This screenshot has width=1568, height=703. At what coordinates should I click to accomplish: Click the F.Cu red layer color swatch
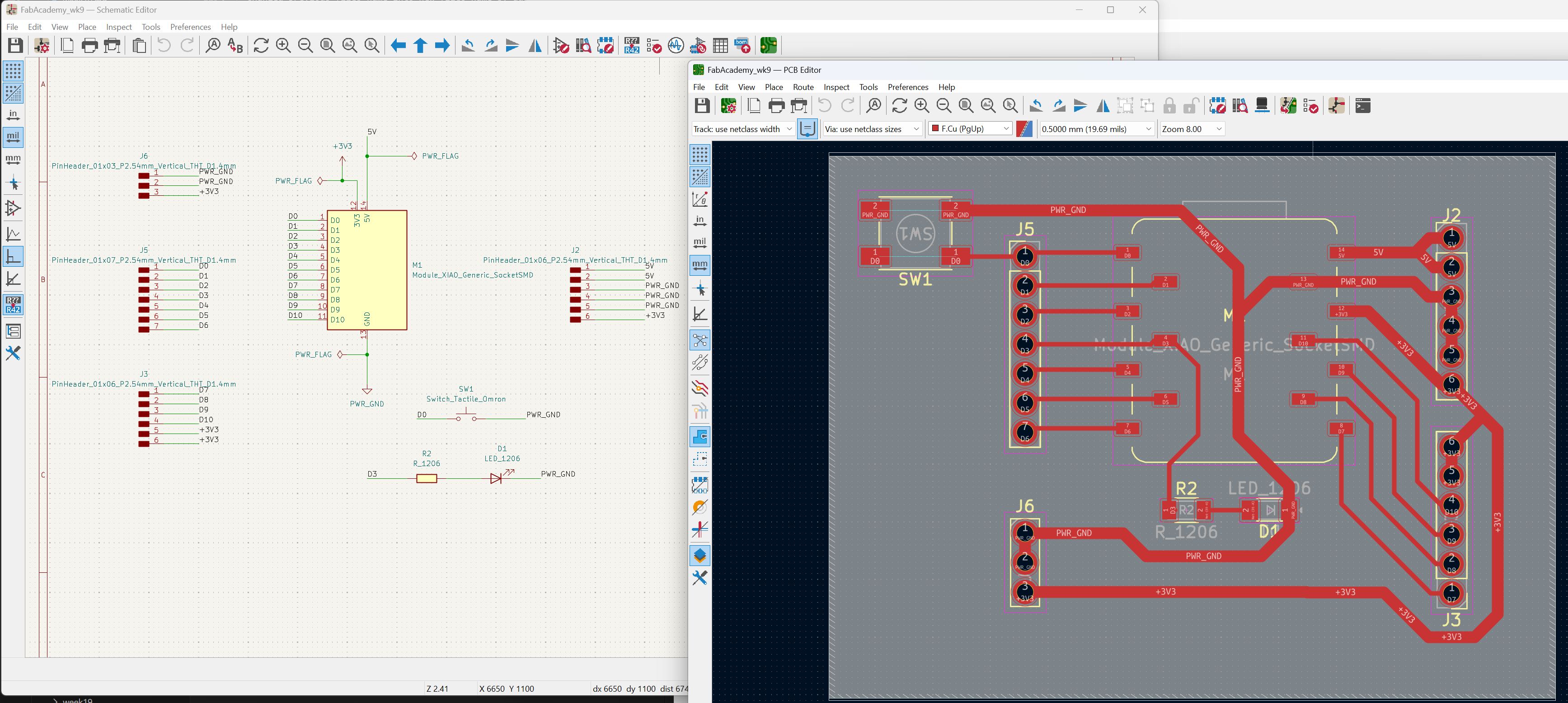935,128
